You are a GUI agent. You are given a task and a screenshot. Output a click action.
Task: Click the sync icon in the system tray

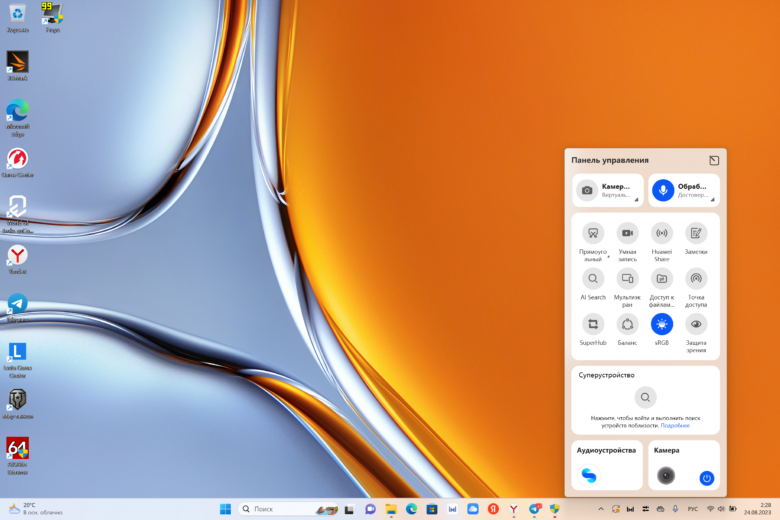tap(615, 509)
